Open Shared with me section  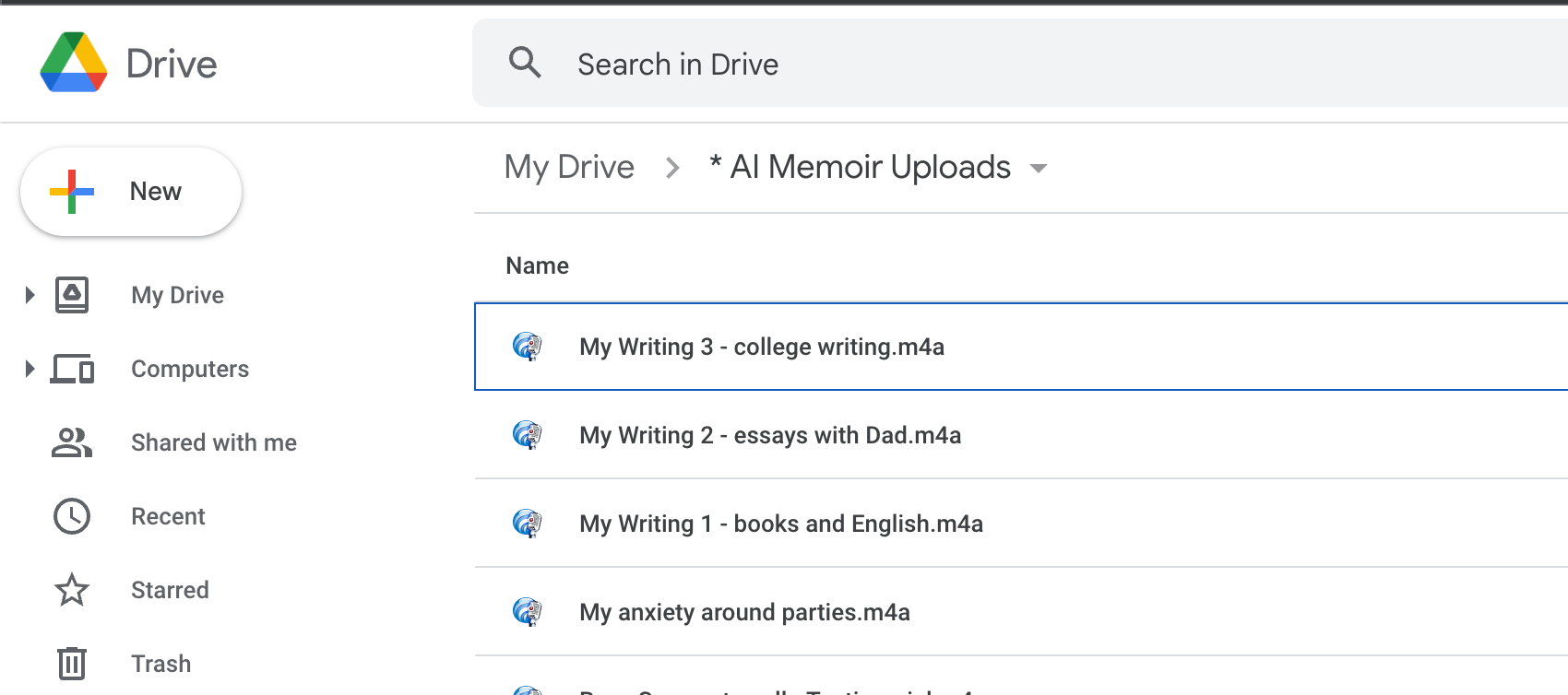(x=213, y=442)
